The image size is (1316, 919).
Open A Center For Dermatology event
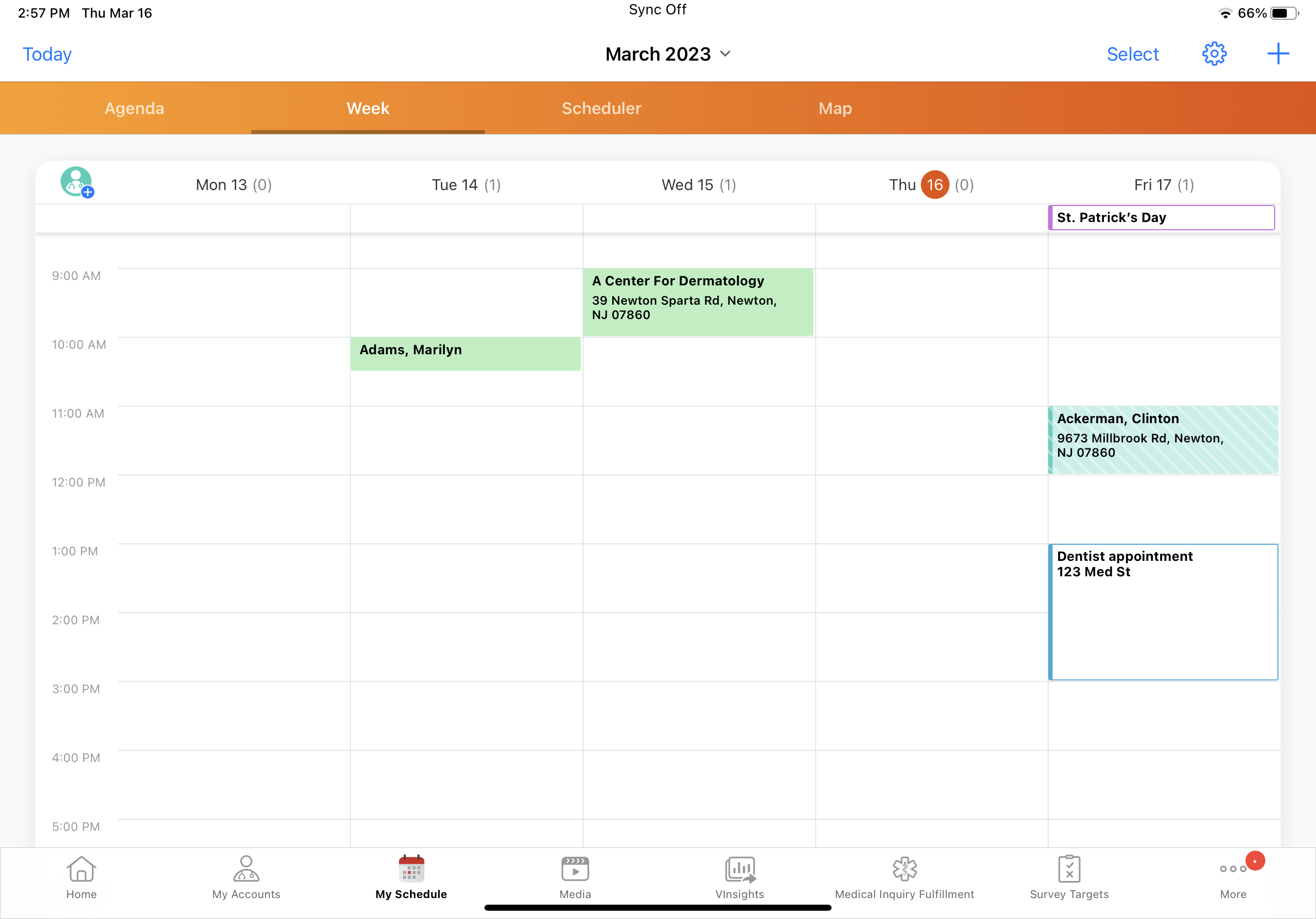[x=698, y=301]
